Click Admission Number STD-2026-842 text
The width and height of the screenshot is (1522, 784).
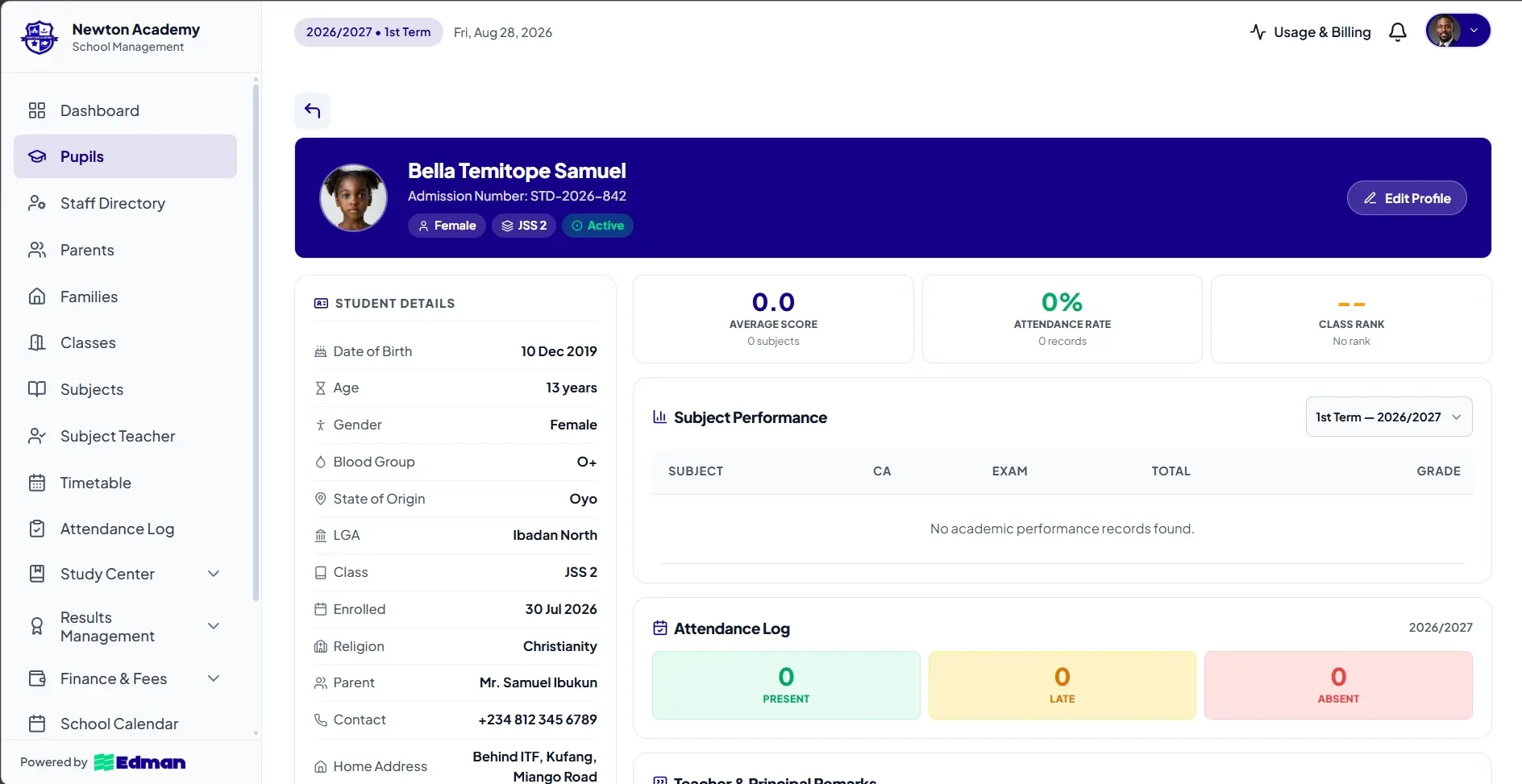click(x=517, y=196)
